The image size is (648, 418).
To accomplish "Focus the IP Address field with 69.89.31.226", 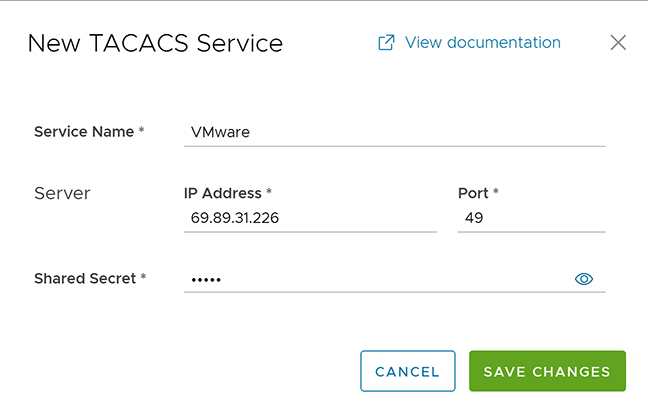I will pyautogui.click(x=310, y=217).
